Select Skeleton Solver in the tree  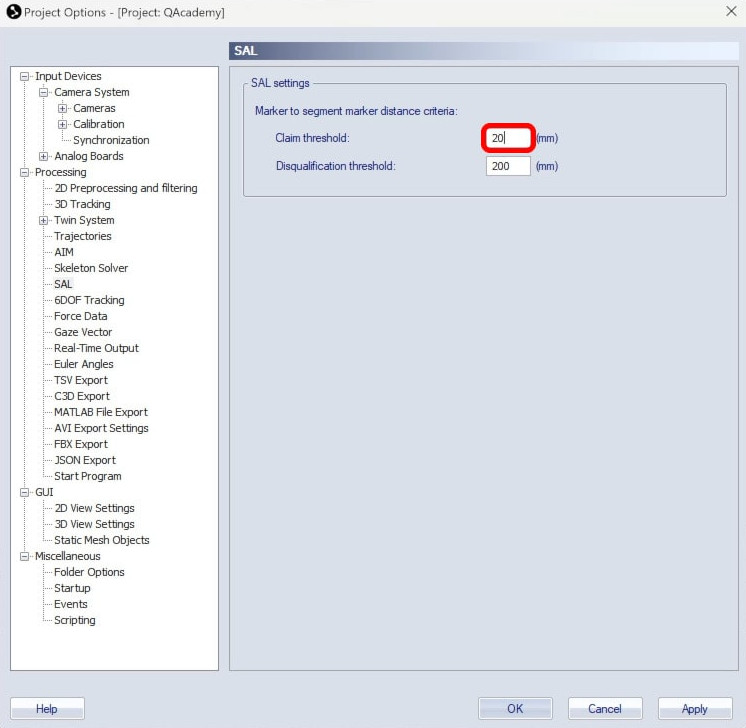(x=91, y=268)
